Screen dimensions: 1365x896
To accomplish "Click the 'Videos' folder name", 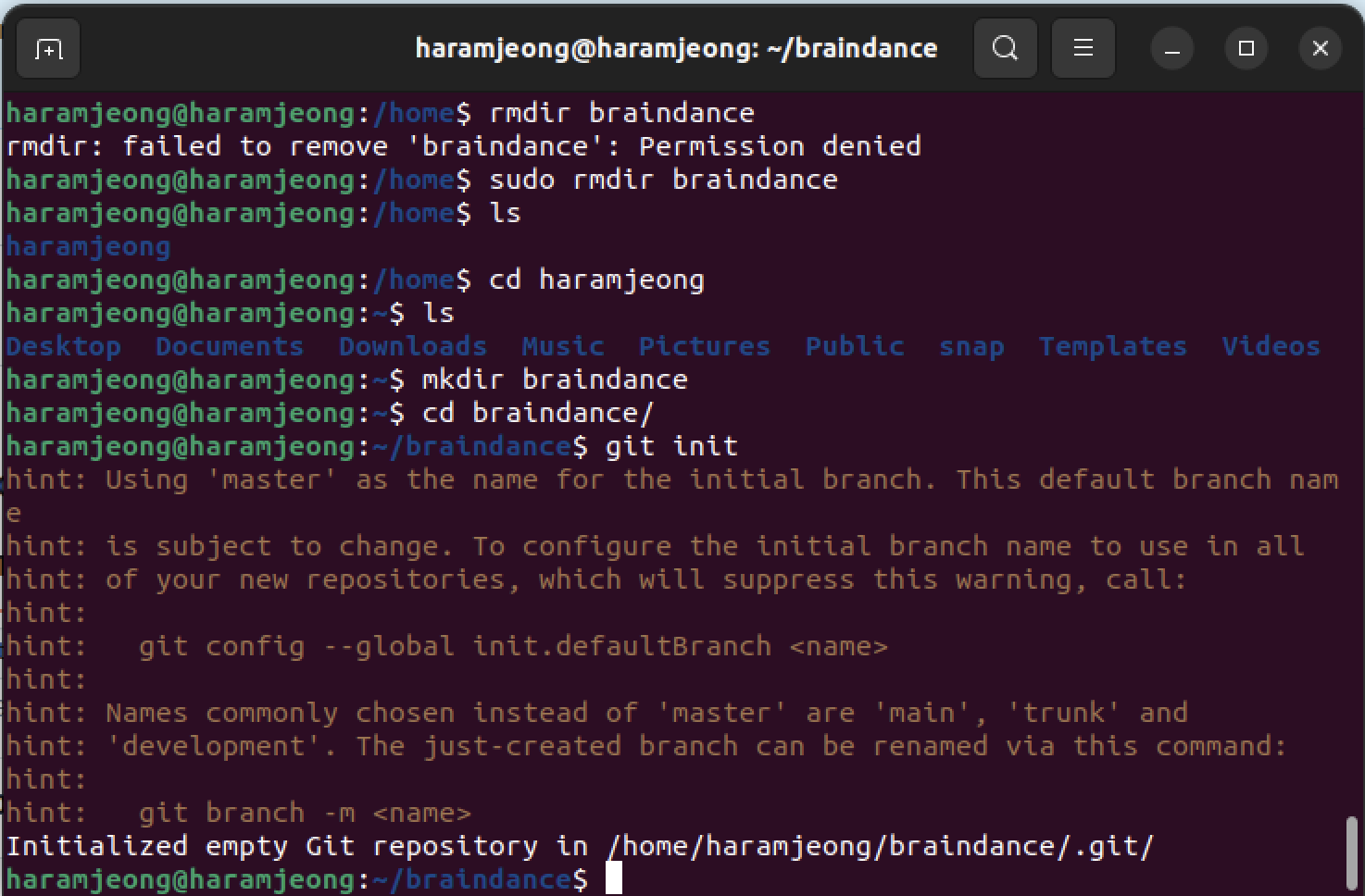I will coord(1271,346).
